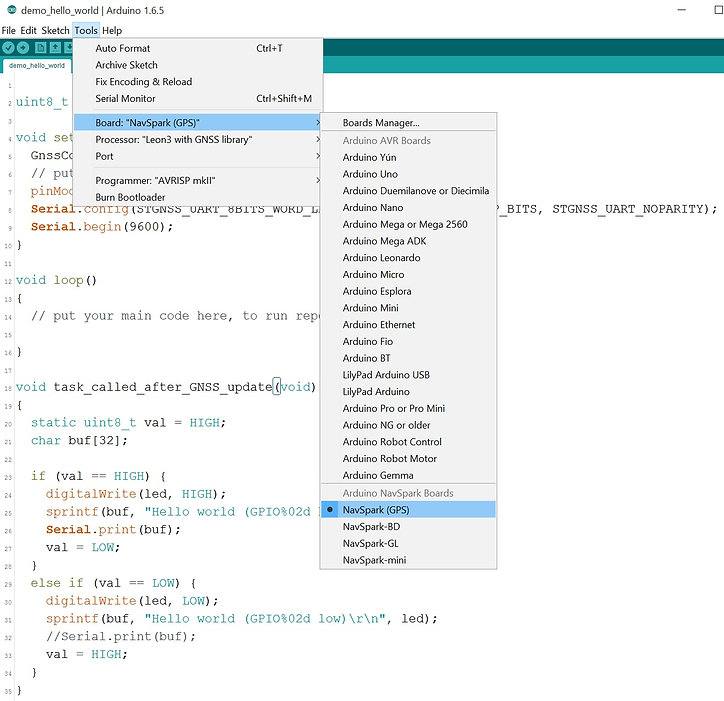
Task: Choose the plain LilyPad Arduino board
Action: [408, 392]
